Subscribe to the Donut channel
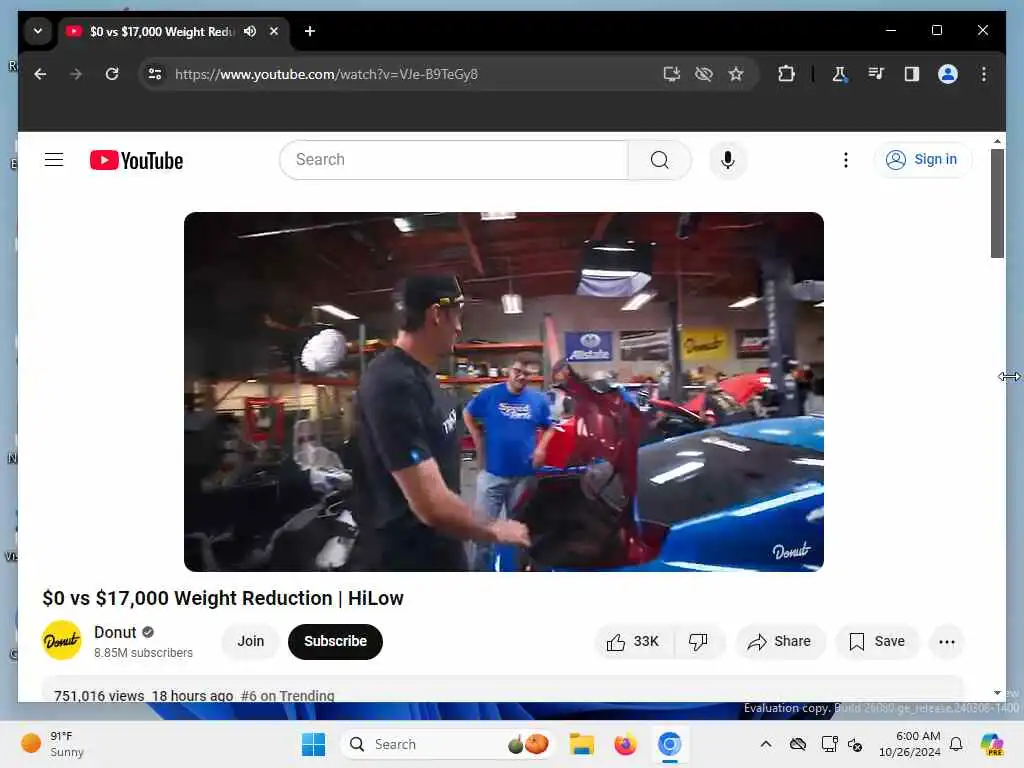Viewport: 1024px width, 768px height. tap(335, 641)
